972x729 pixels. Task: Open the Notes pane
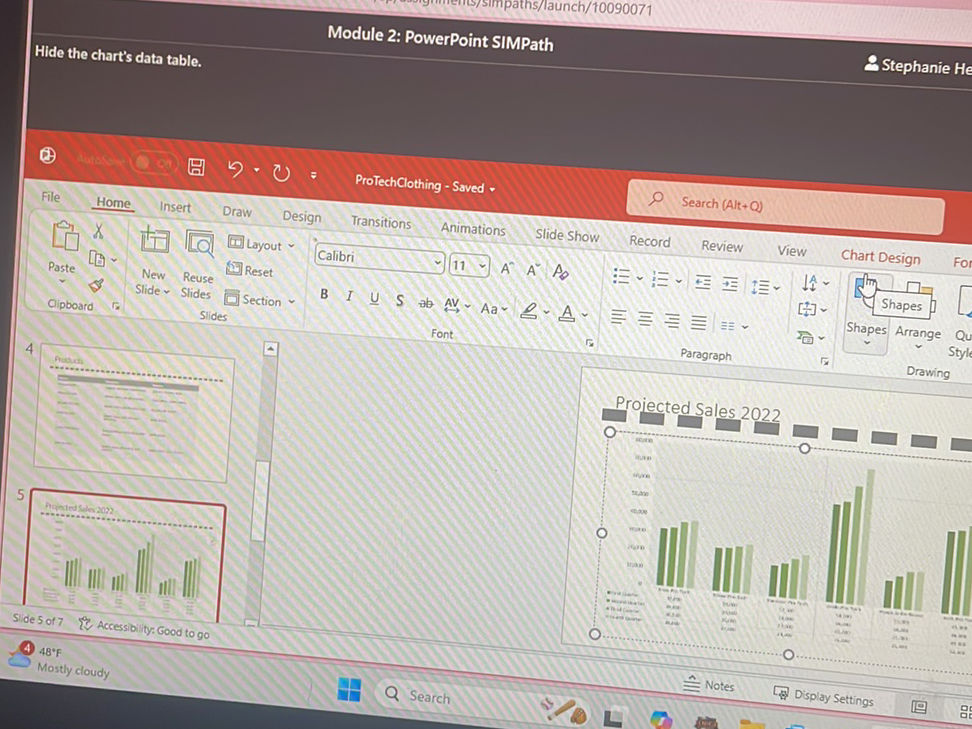click(x=710, y=686)
